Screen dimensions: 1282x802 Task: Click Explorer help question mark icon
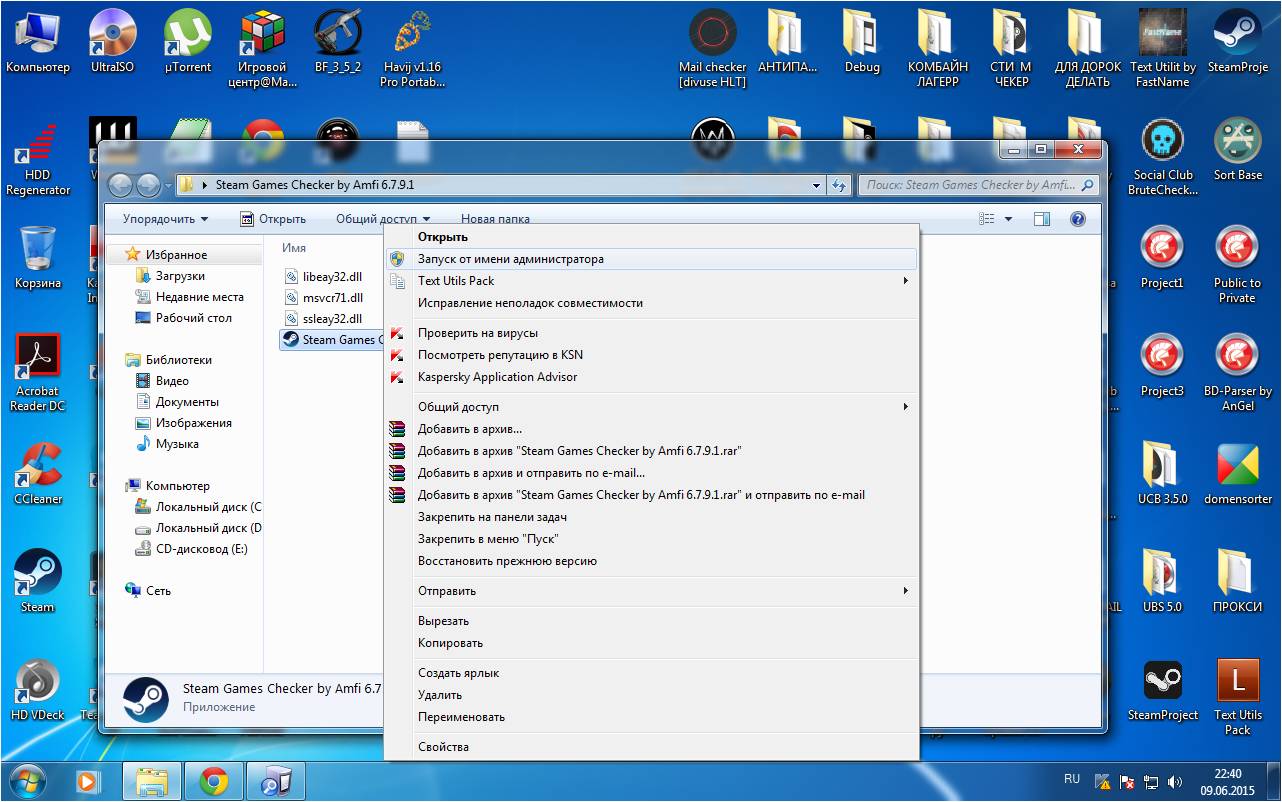(1078, 219)
